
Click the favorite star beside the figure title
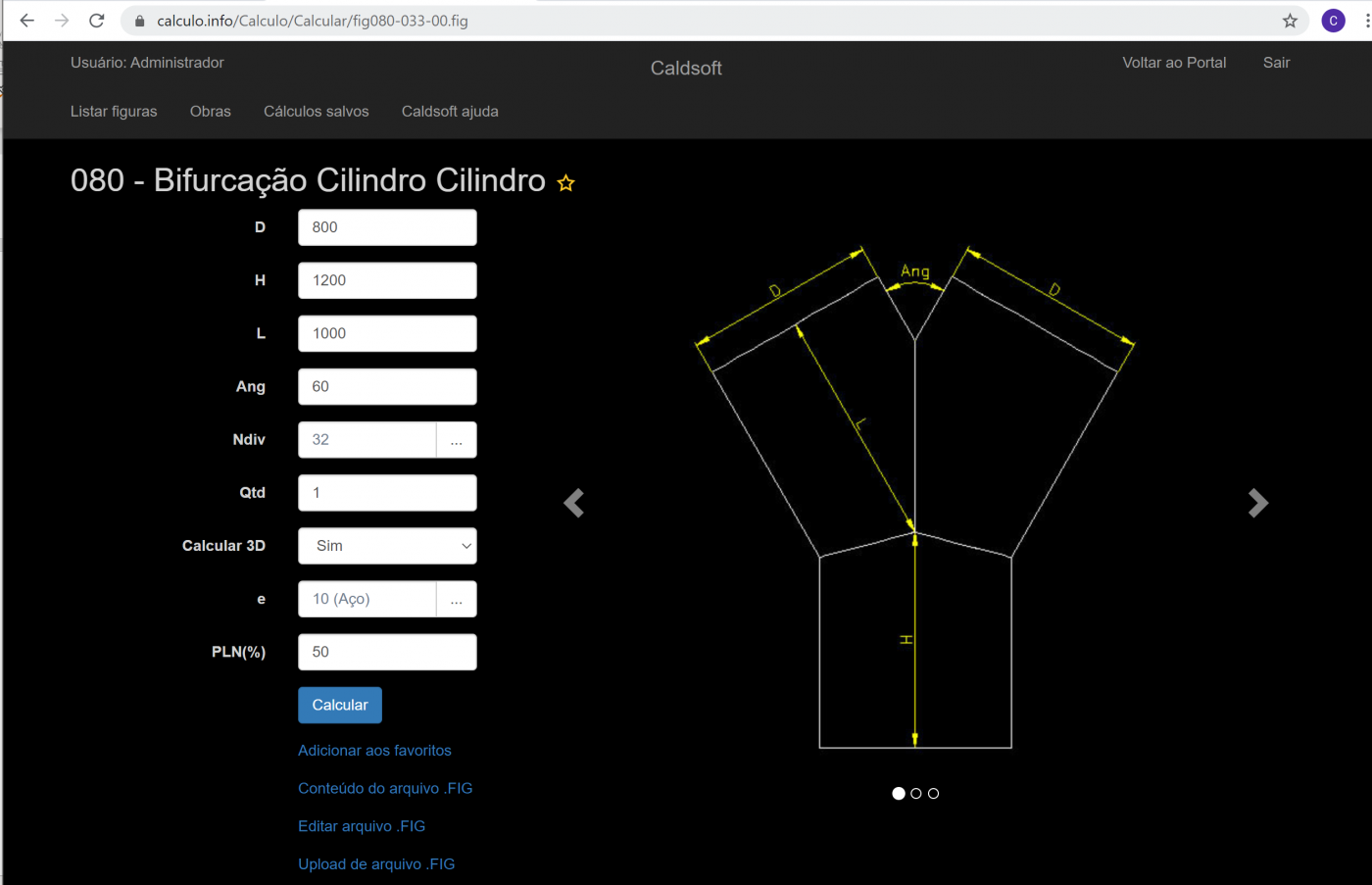point(565,183)
